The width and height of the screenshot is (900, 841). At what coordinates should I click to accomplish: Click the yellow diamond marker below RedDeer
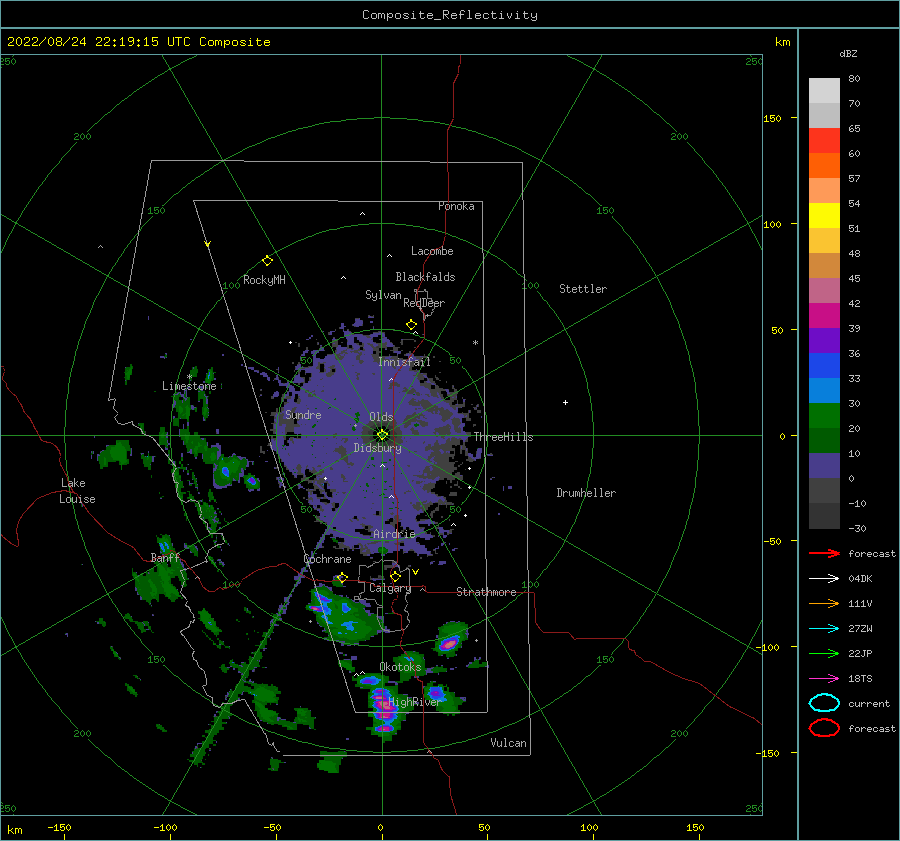click(412, 325)
